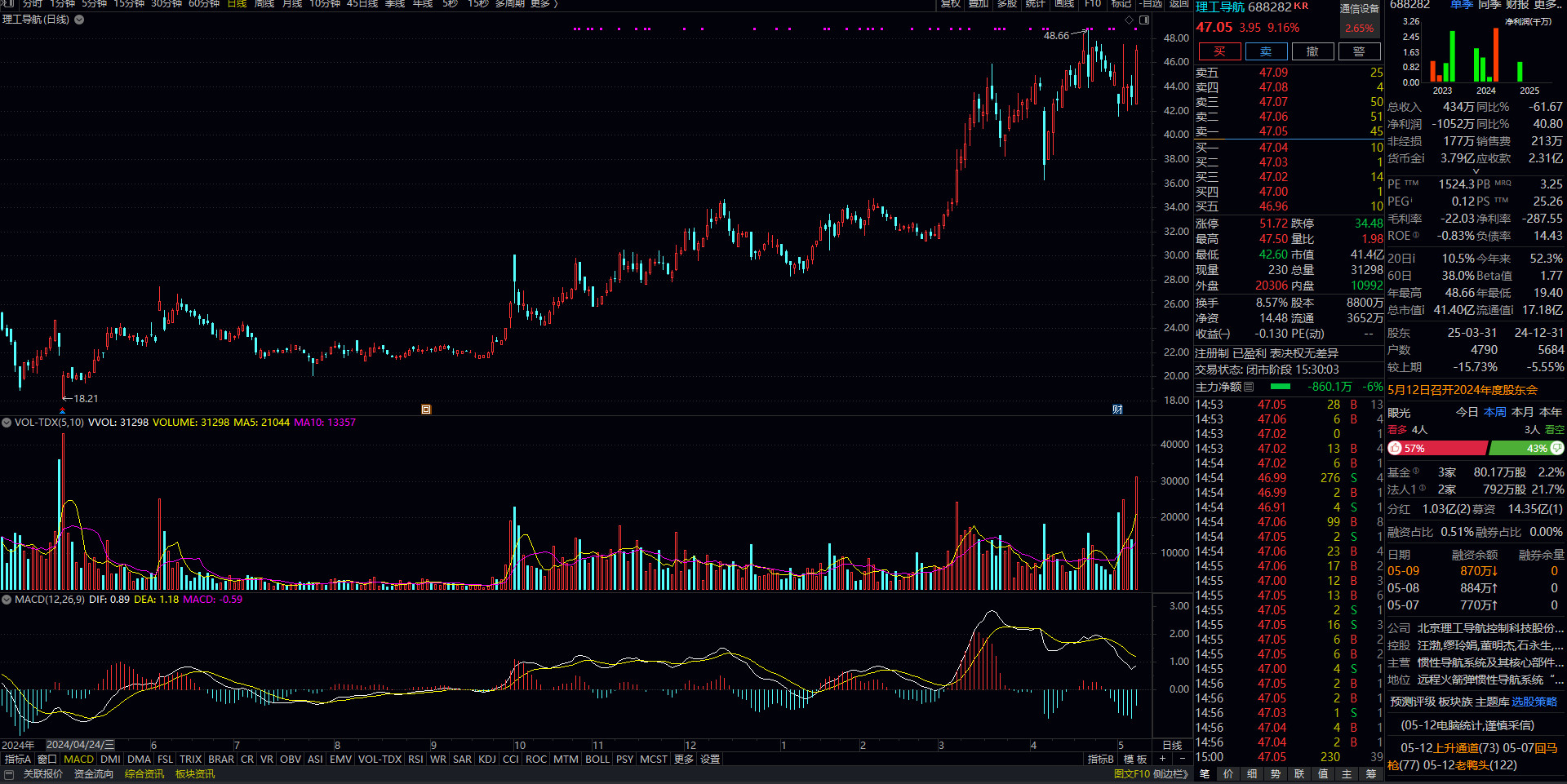Select the 笔 tick detail tab
This screenshot has width=1567, height=784.
1205,774
